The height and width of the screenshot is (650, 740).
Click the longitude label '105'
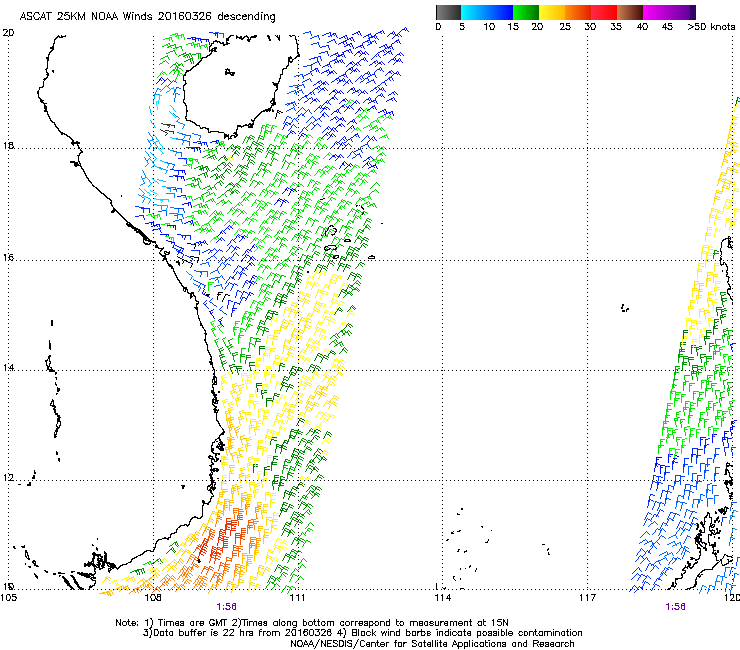pyautogui.click(x=8, y=598)
